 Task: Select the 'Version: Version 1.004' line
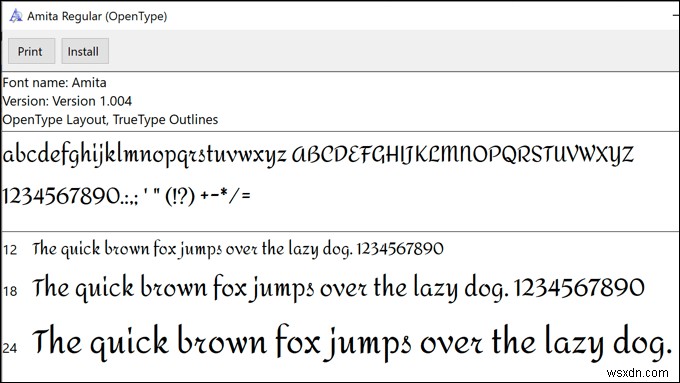tap(67, 101)
